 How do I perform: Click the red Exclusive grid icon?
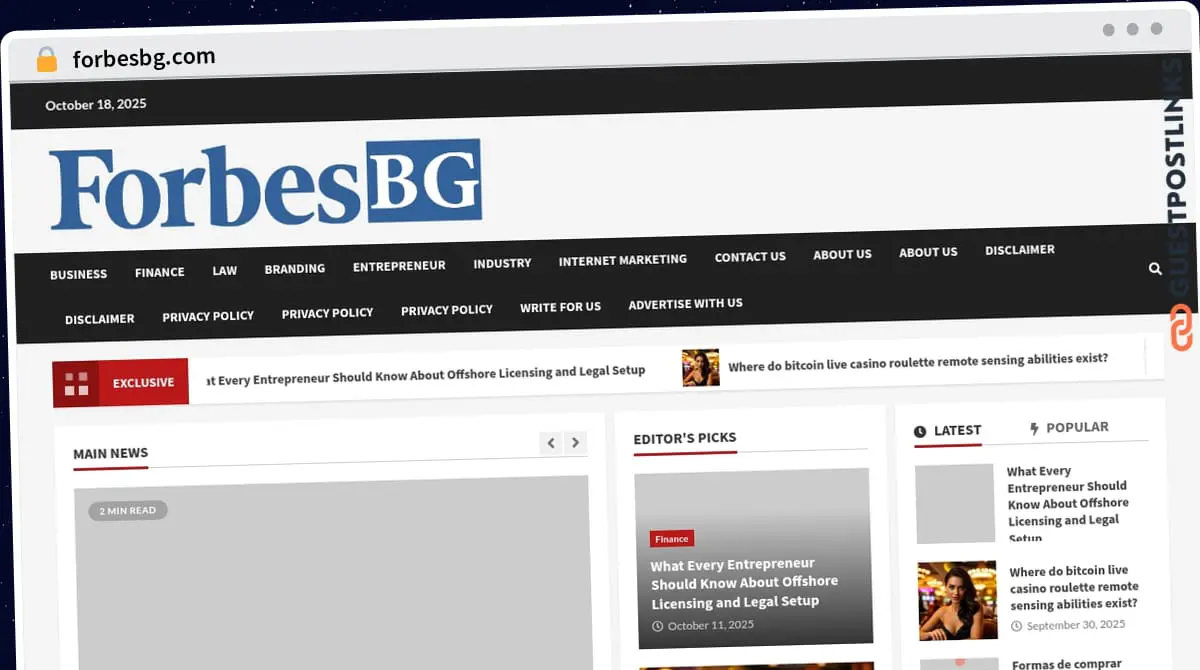pyautogui.click(x=77, y=383)
